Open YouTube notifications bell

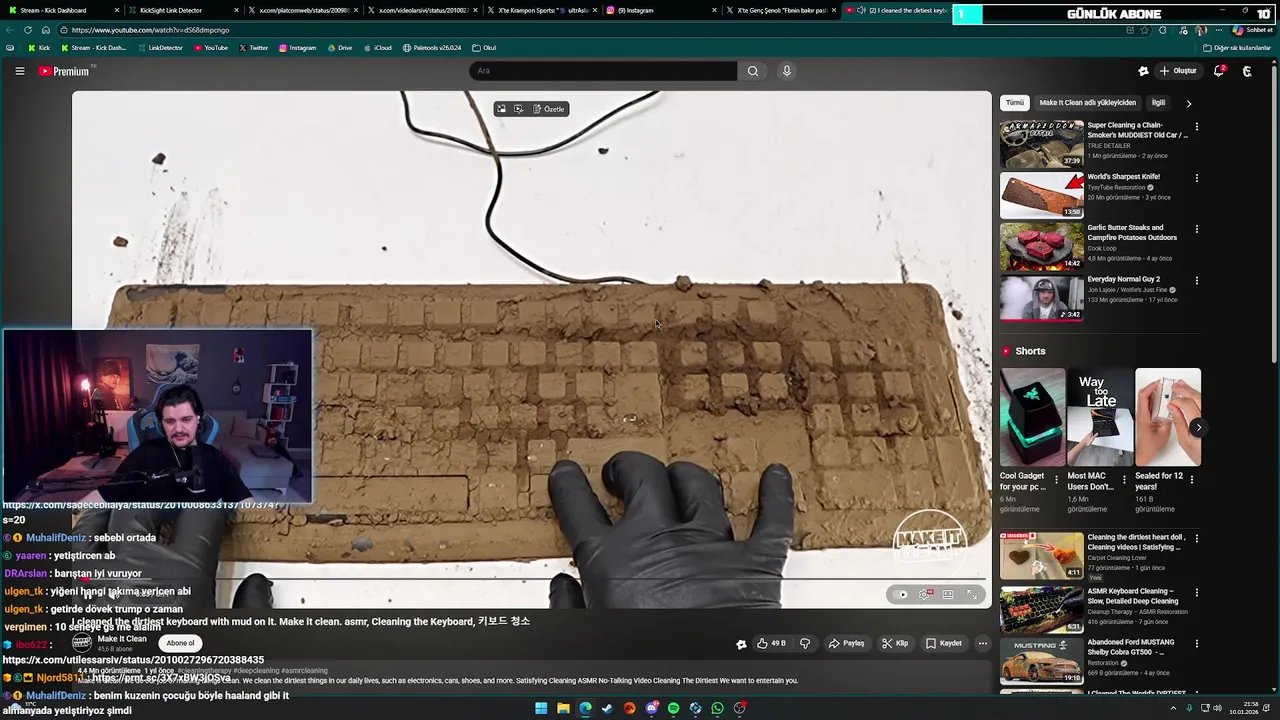pyautogui.click(x=1219, y=71)
